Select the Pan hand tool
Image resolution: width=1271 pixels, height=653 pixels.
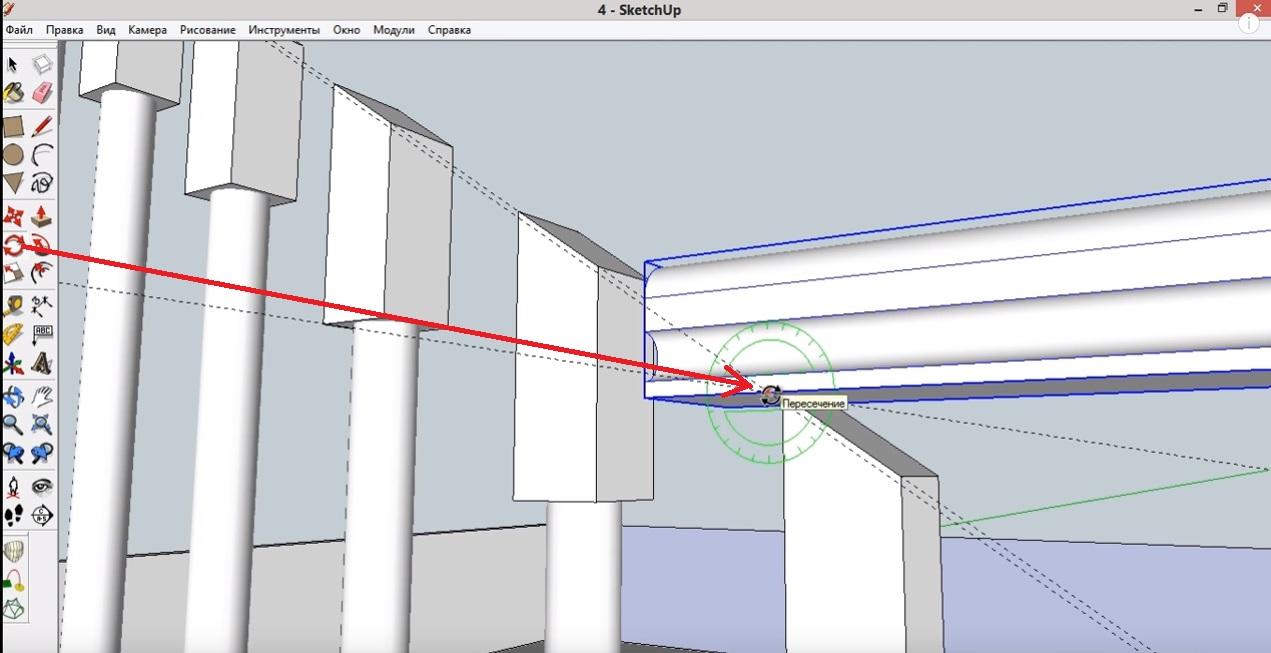click(x=42, y=396)
